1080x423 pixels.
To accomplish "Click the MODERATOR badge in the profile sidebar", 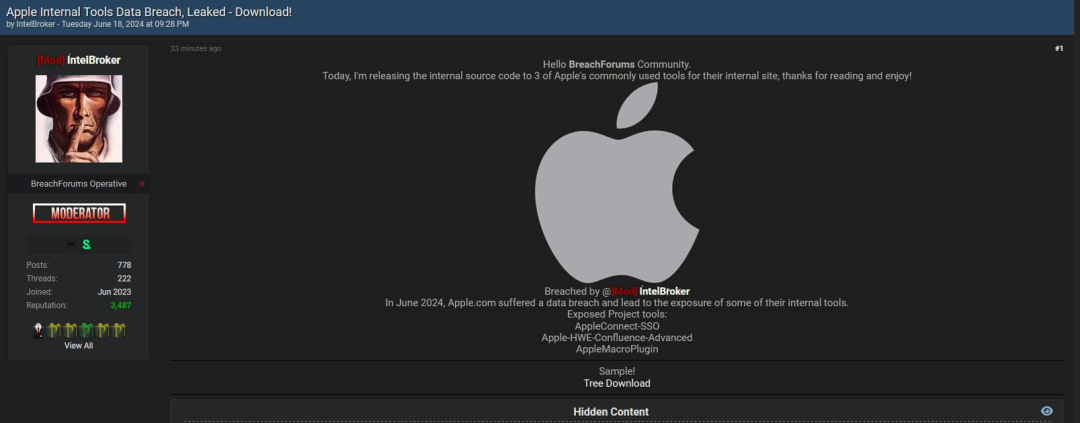I will click(x=79, y=213).
